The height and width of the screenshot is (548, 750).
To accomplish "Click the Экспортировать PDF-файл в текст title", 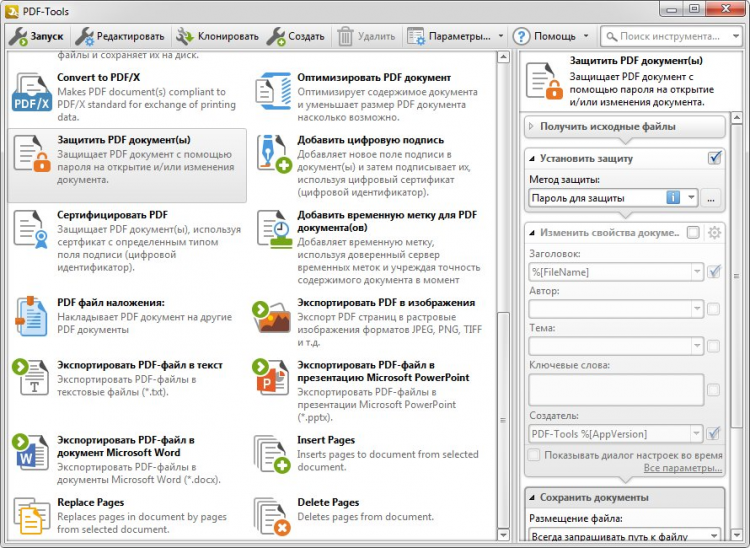I will [140, 365].
